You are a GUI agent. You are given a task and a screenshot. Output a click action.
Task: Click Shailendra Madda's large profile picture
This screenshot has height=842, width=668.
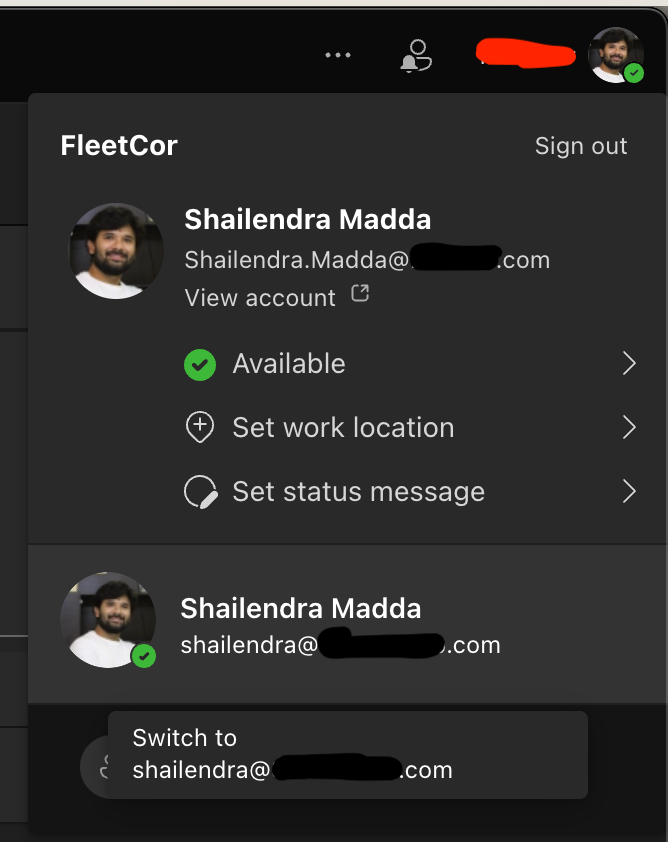tap(116, 251)
